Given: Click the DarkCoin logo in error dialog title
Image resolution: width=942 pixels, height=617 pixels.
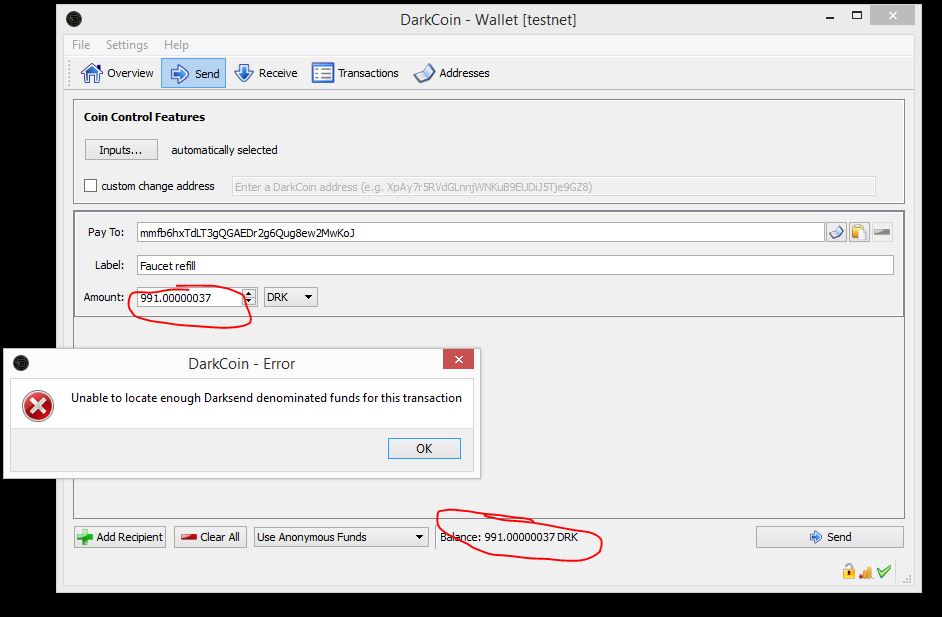Looking at the screenshot, I should coord(21,363).
